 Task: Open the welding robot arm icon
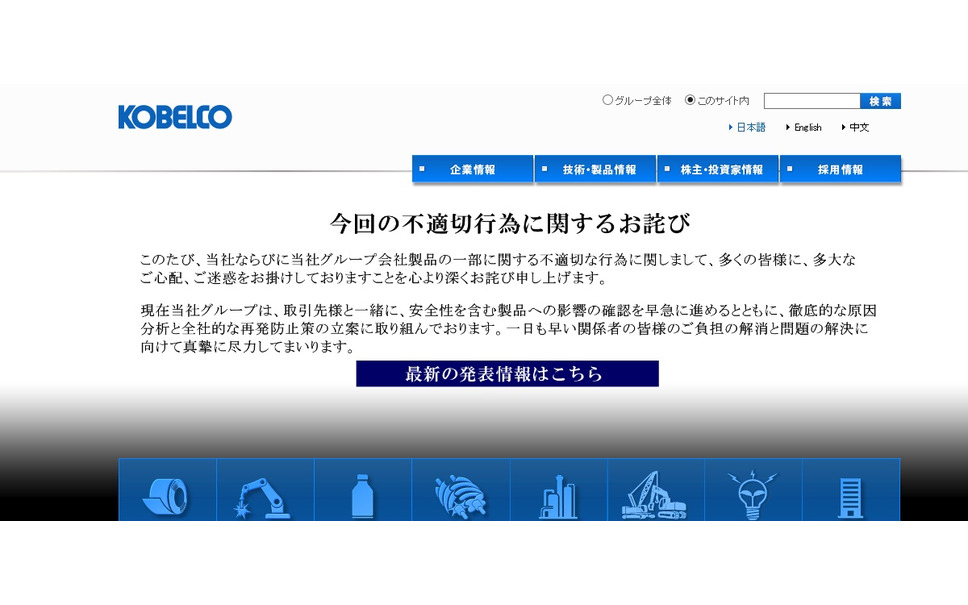[265, 493]
